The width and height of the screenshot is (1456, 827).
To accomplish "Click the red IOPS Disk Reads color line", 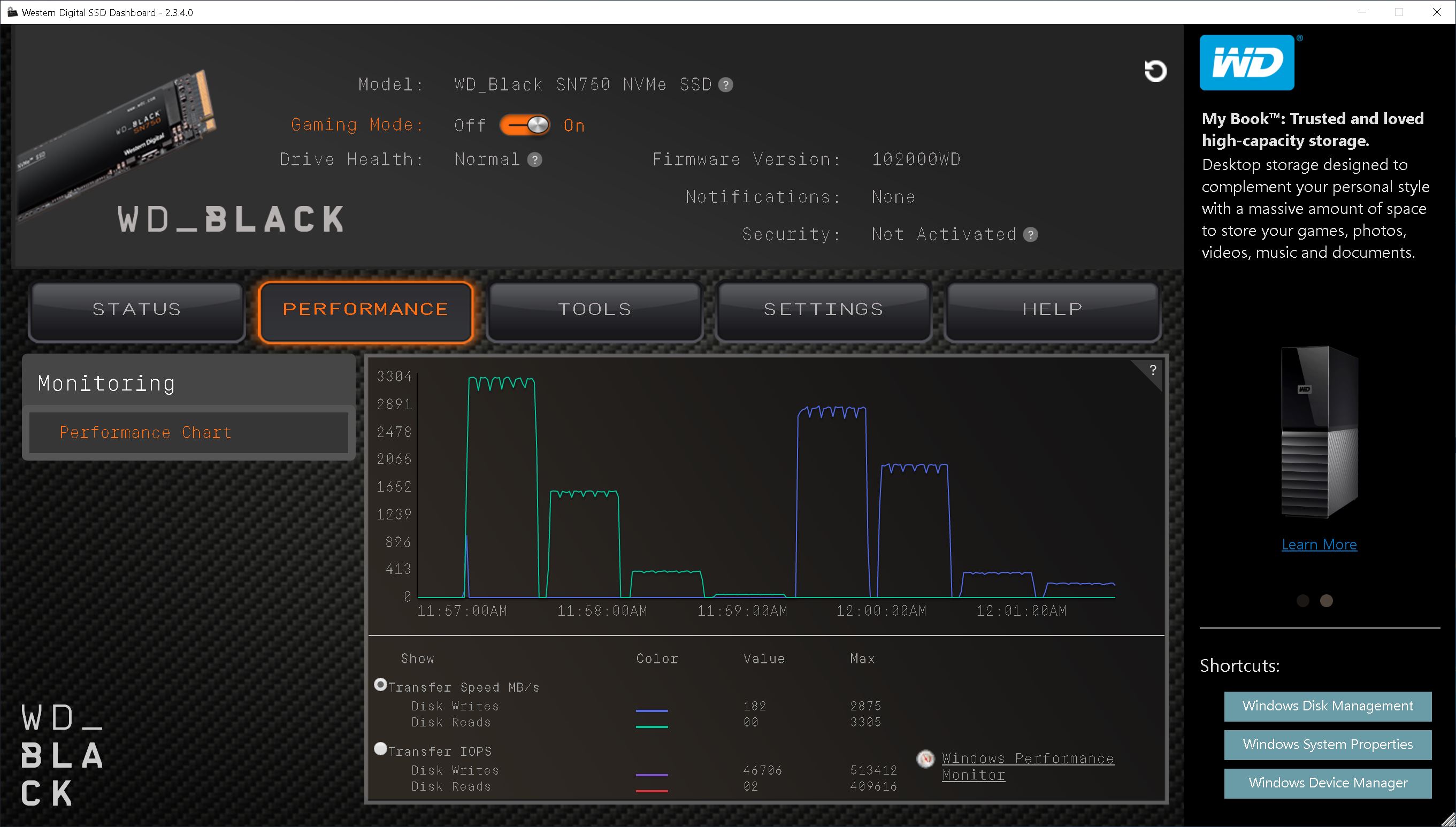I will [652, 791].
